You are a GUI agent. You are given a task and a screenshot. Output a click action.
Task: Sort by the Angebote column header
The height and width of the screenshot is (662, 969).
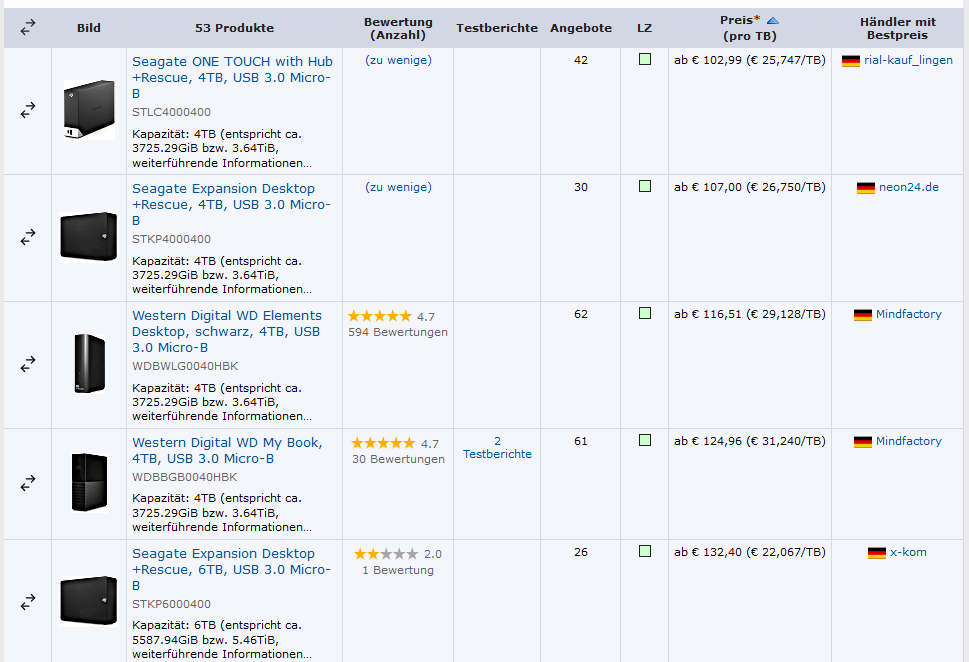(581, 28)
